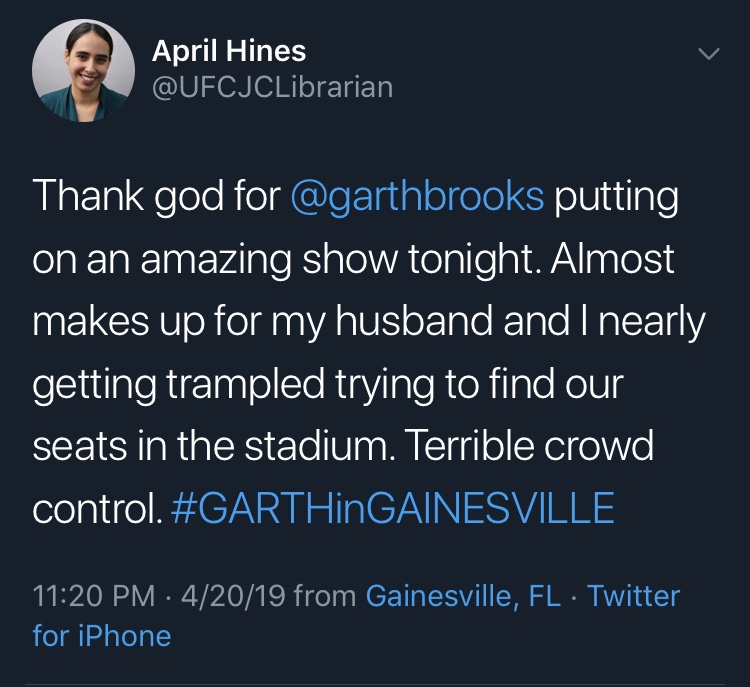
Task: Follow the #GARTHinGAINESVILLE hashtag
Action: (x=393, y=508)
